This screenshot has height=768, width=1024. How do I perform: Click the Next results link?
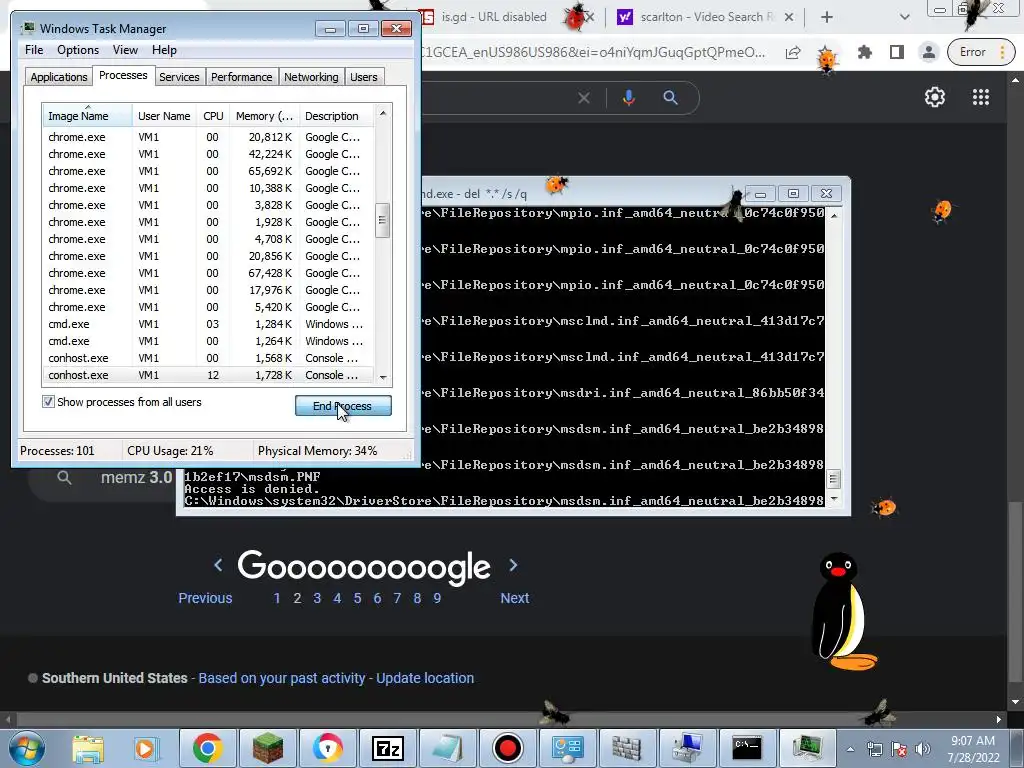click(515, 598)
